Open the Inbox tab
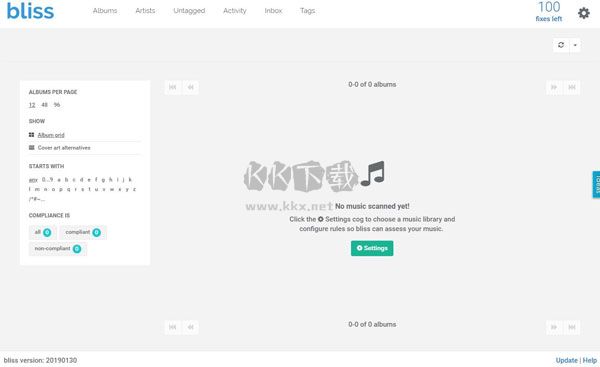 tap(273, 11)
